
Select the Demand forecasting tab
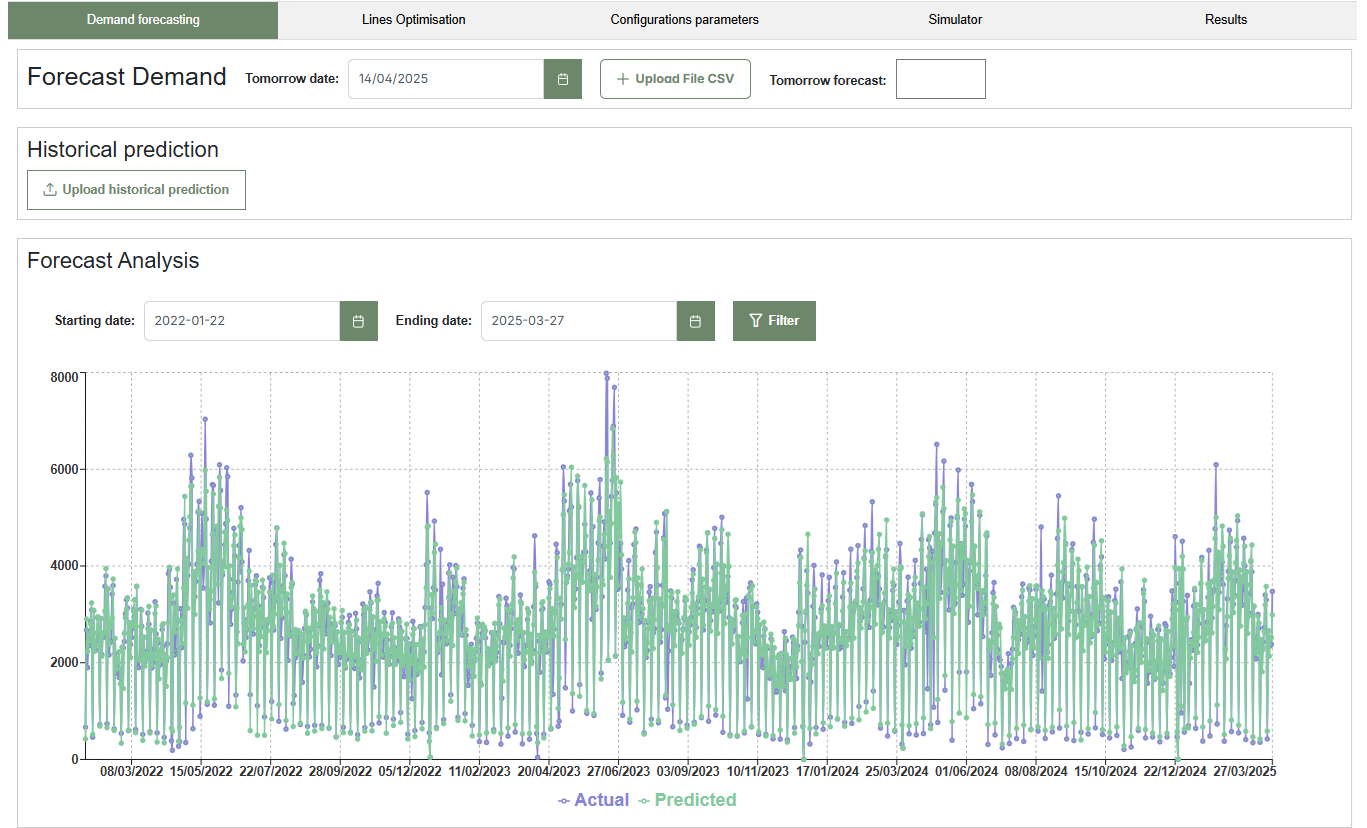point(143,20)
